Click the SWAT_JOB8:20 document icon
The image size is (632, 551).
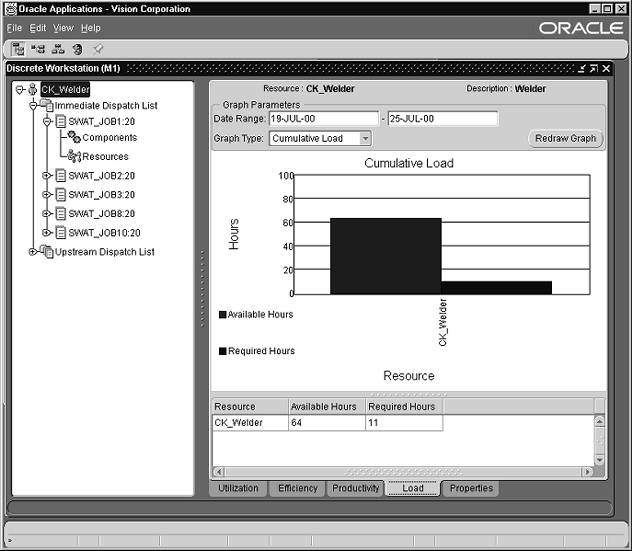[61, 214]
